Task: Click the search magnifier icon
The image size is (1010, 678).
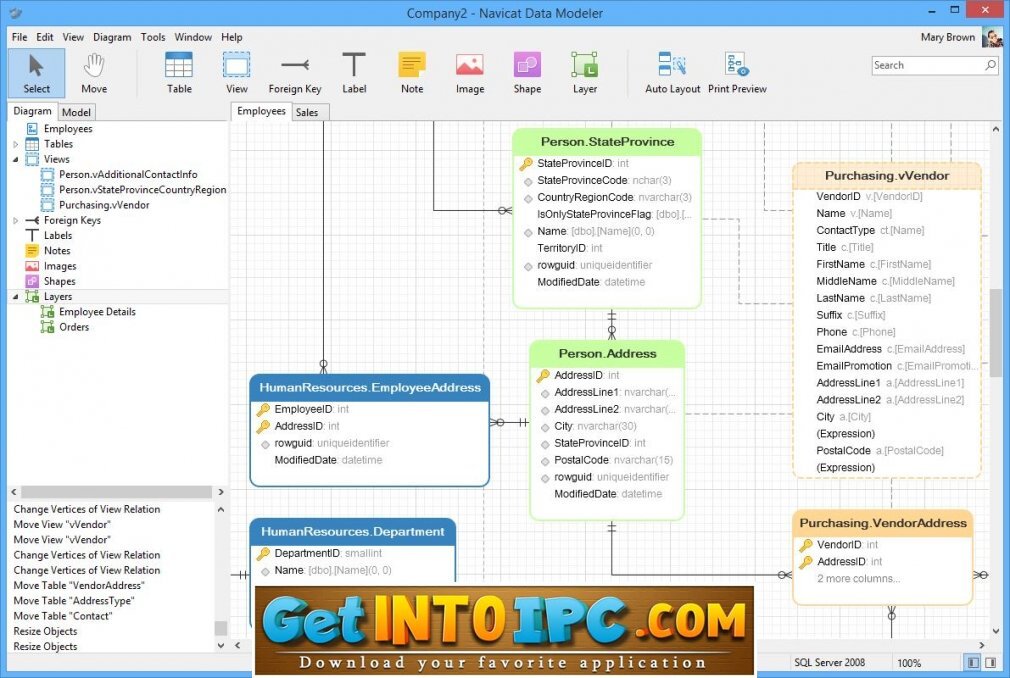Action: click(x=990, y=65)
